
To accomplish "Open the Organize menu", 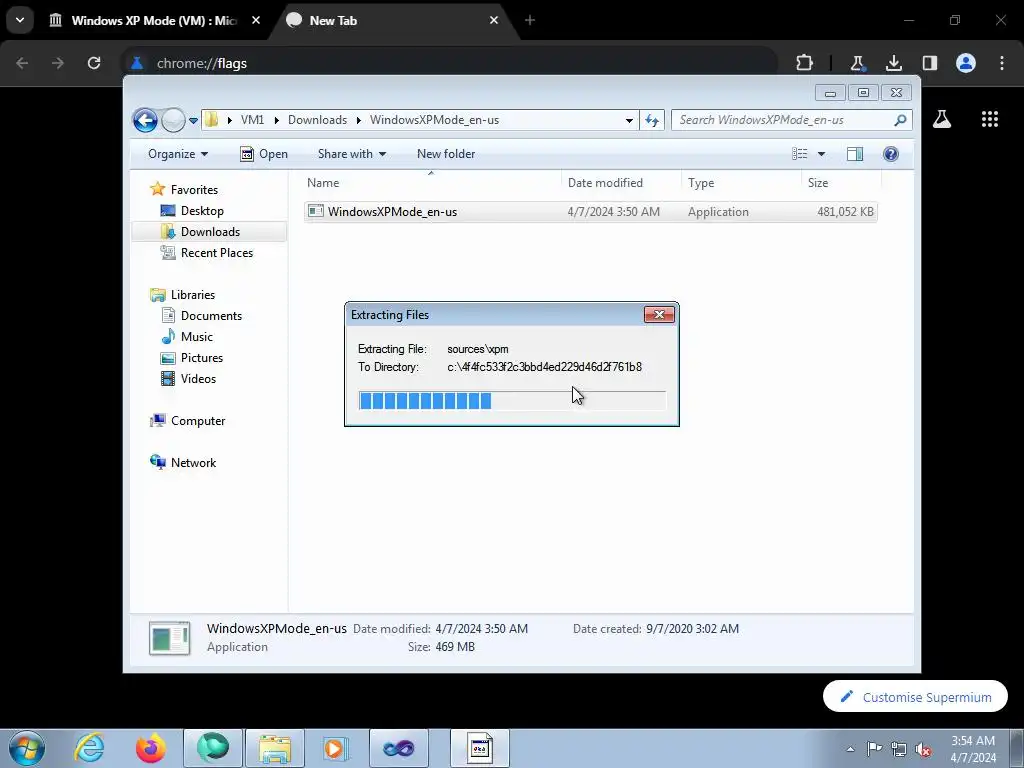I will (178, 154).
